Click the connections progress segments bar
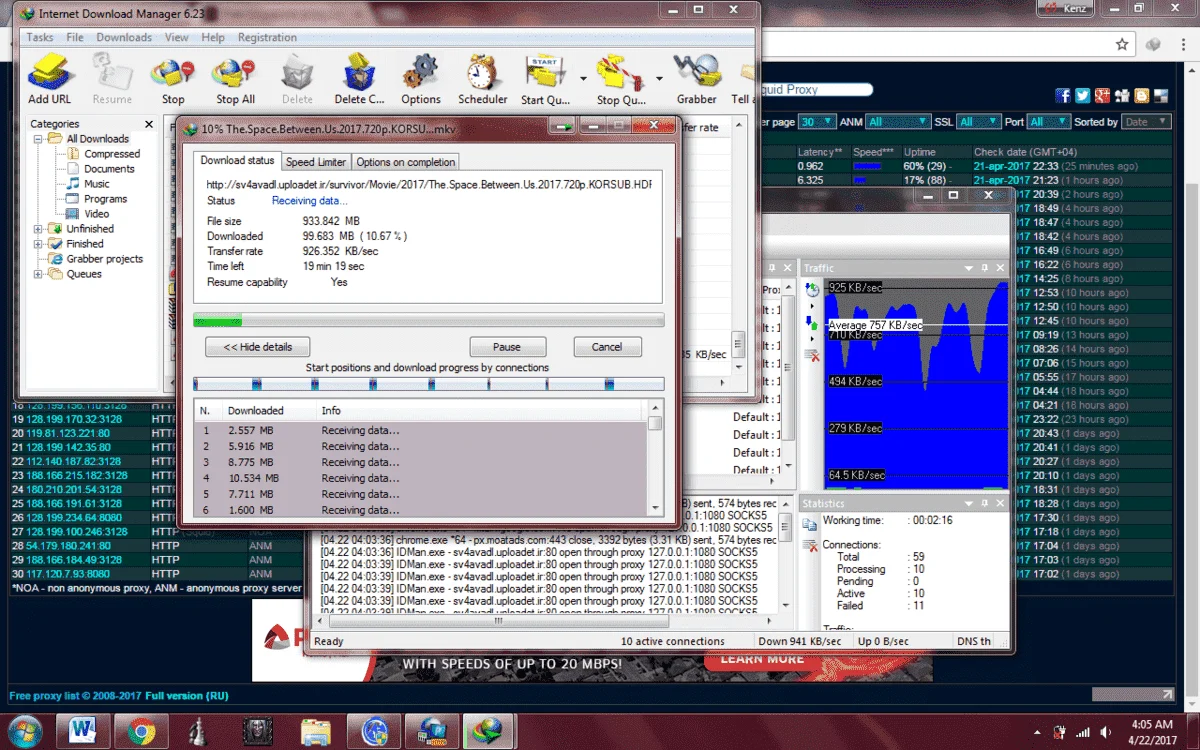Image resolution: width=1200 pixels, height=750 pixels. (428, 384)
